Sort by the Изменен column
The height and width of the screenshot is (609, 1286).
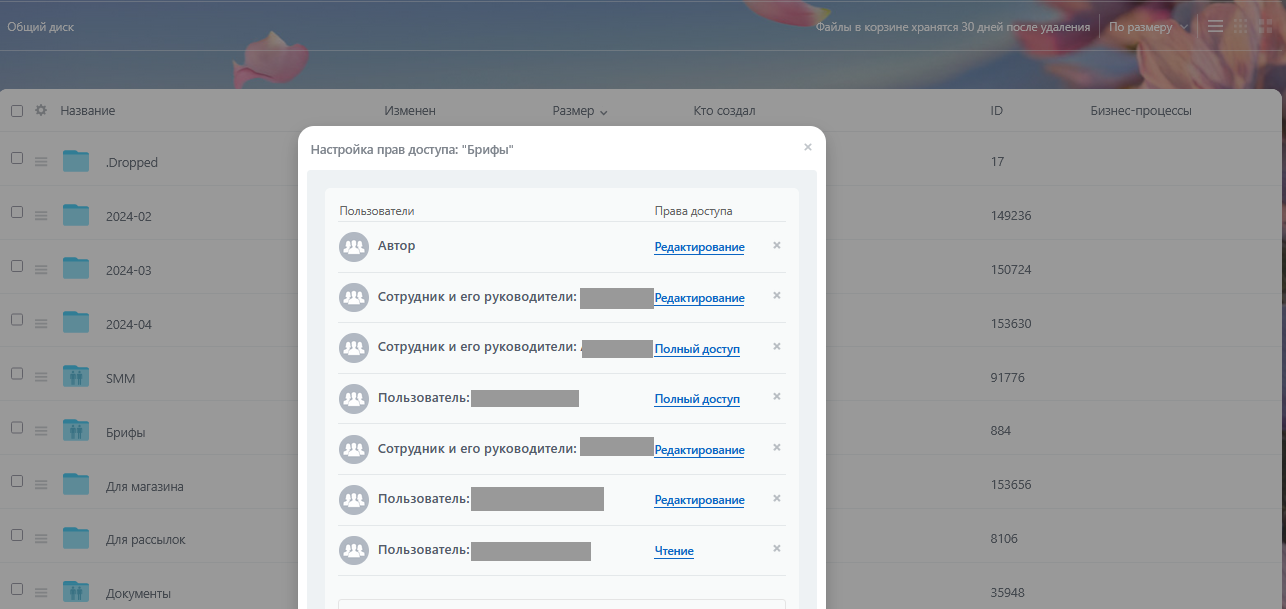click(410, 111)
